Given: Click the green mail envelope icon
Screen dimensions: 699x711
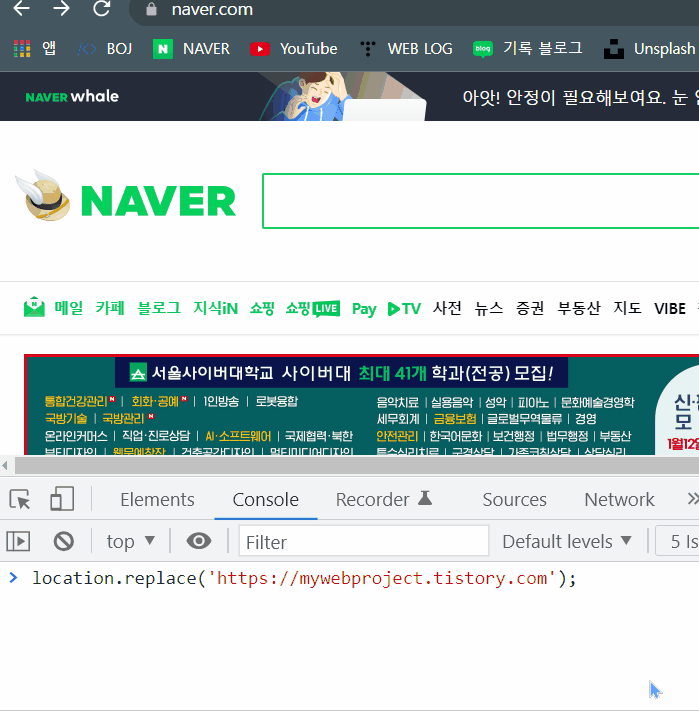Looking at the screenshot, I should [x=34, y=307].
